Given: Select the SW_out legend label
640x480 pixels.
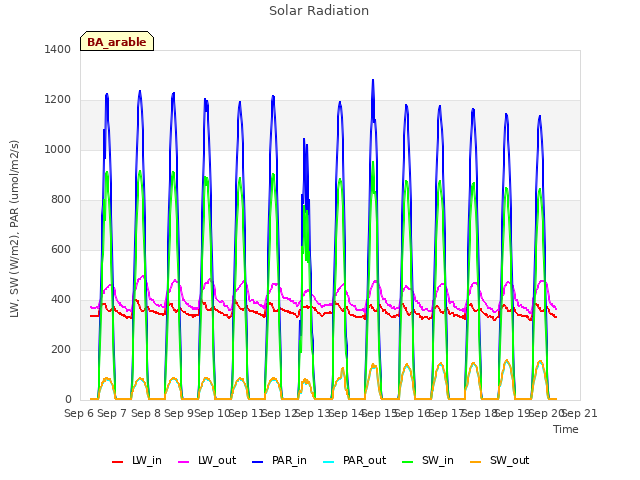Looking at the screenshot, I should [509, 460].
